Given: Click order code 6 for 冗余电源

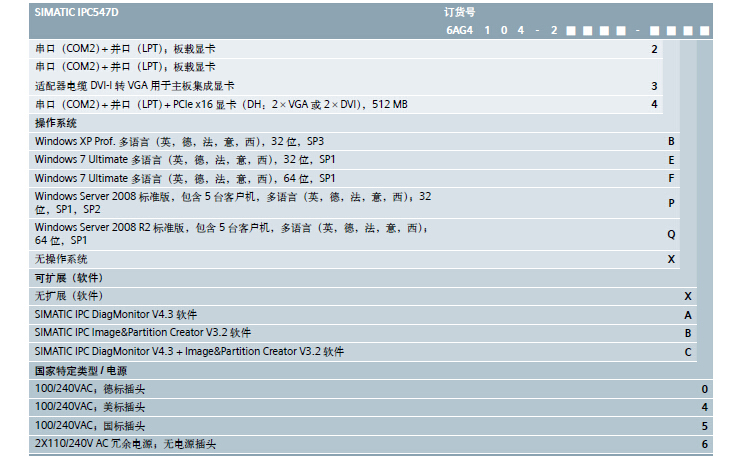Looking at the screenshot, I should pyautogui.click(x=704, y=444).
